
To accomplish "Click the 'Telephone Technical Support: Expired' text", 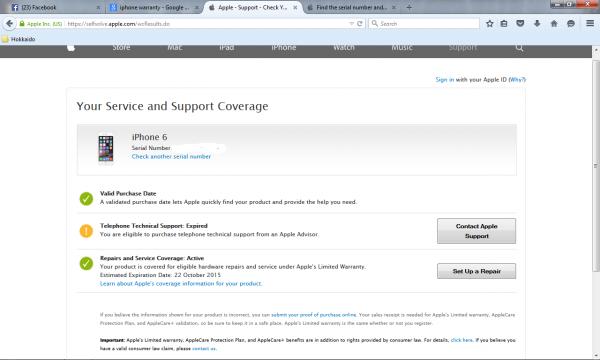I will (154, 226).
